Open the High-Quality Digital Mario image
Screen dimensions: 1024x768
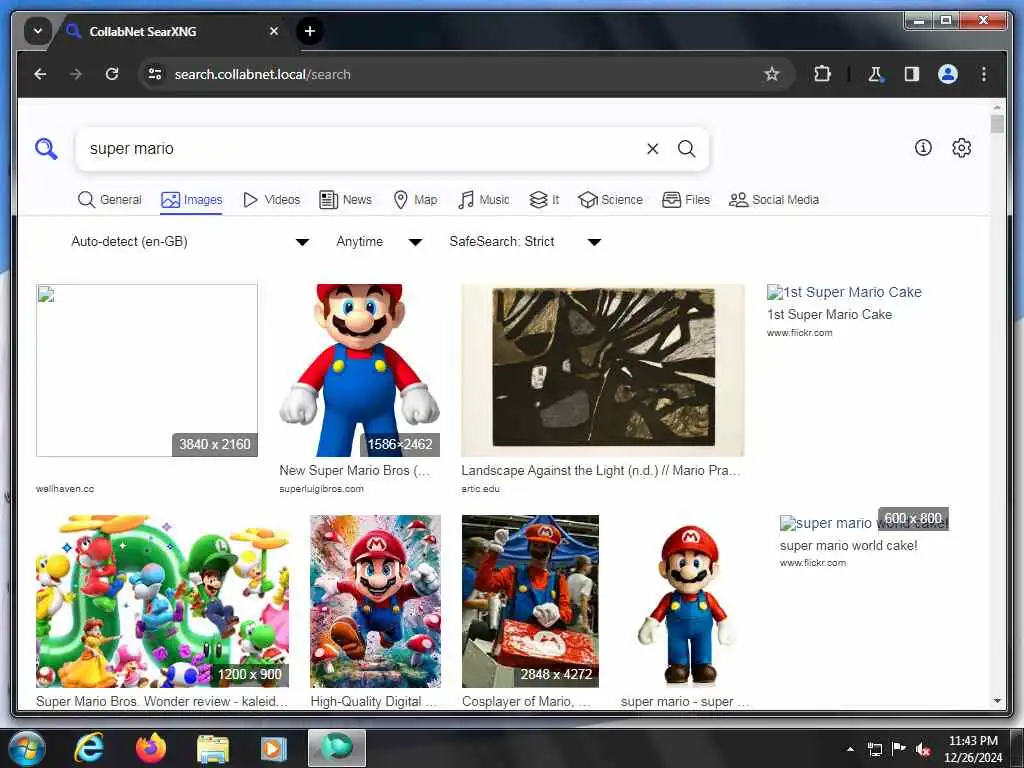pyautogui.click(x=376, y=601)
